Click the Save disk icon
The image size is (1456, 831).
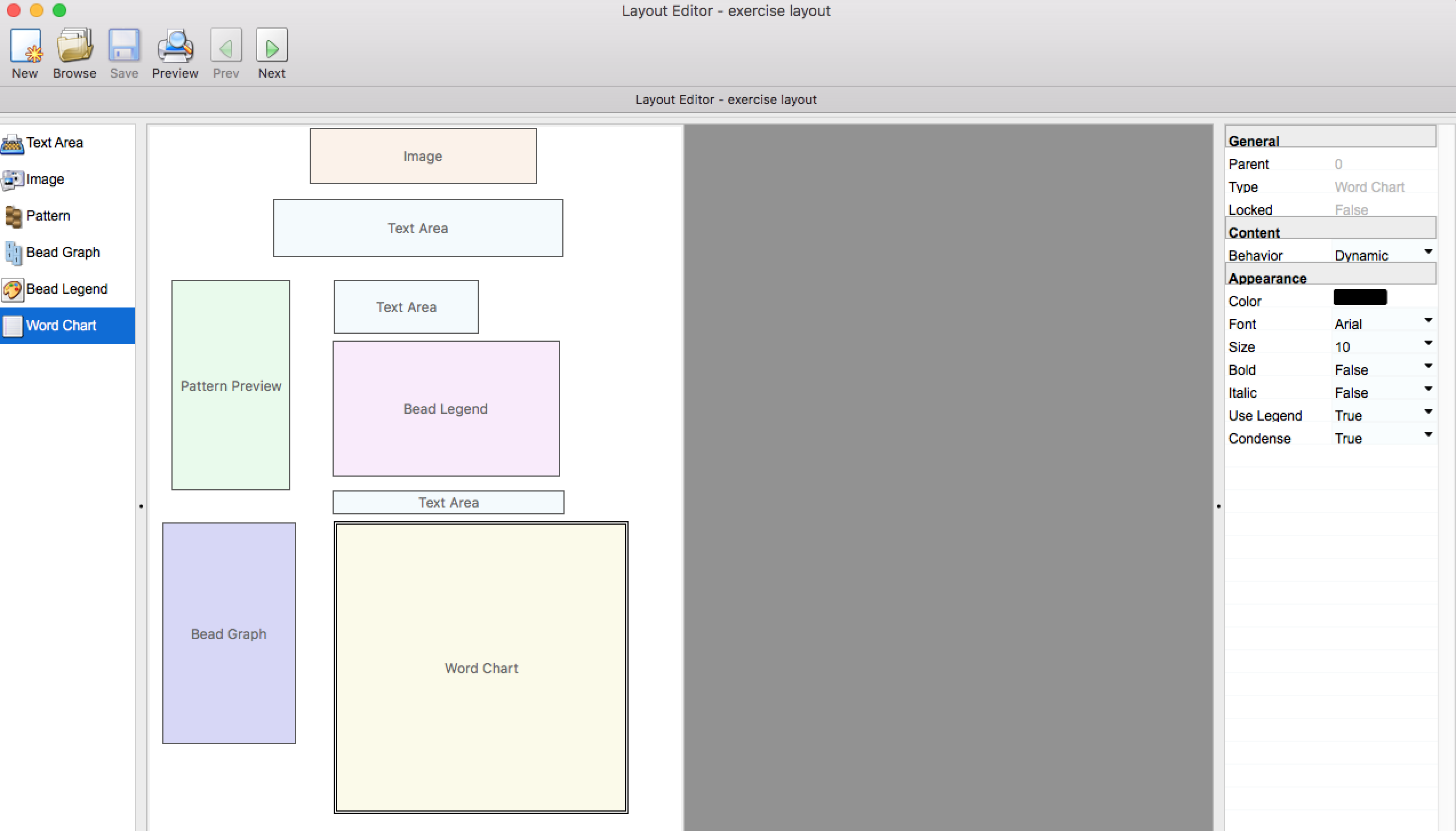click(124, 45)
